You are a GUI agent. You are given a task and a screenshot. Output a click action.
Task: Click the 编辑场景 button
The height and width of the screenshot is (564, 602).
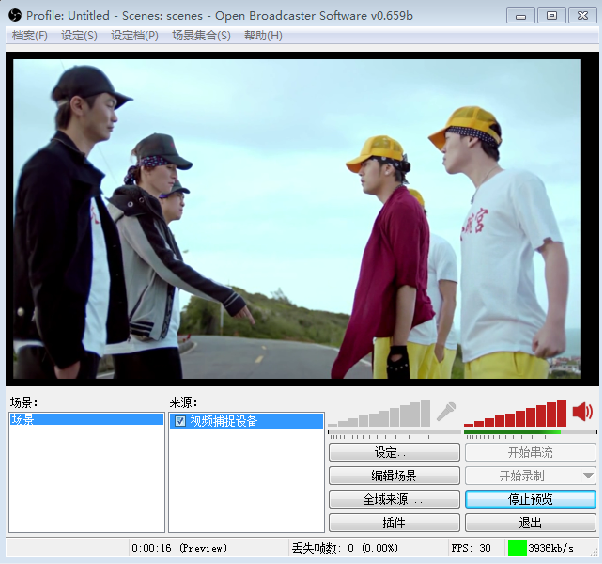click(x=394, y=476)
